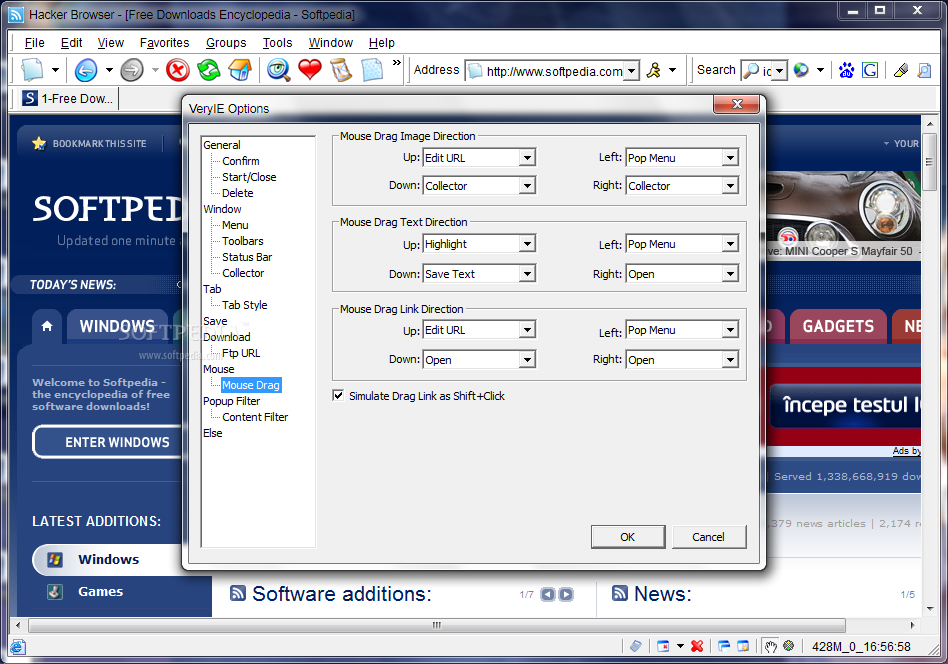Click the new page toolbar icon
This screenshot has height=664, width=948.
tap(31, 70)
